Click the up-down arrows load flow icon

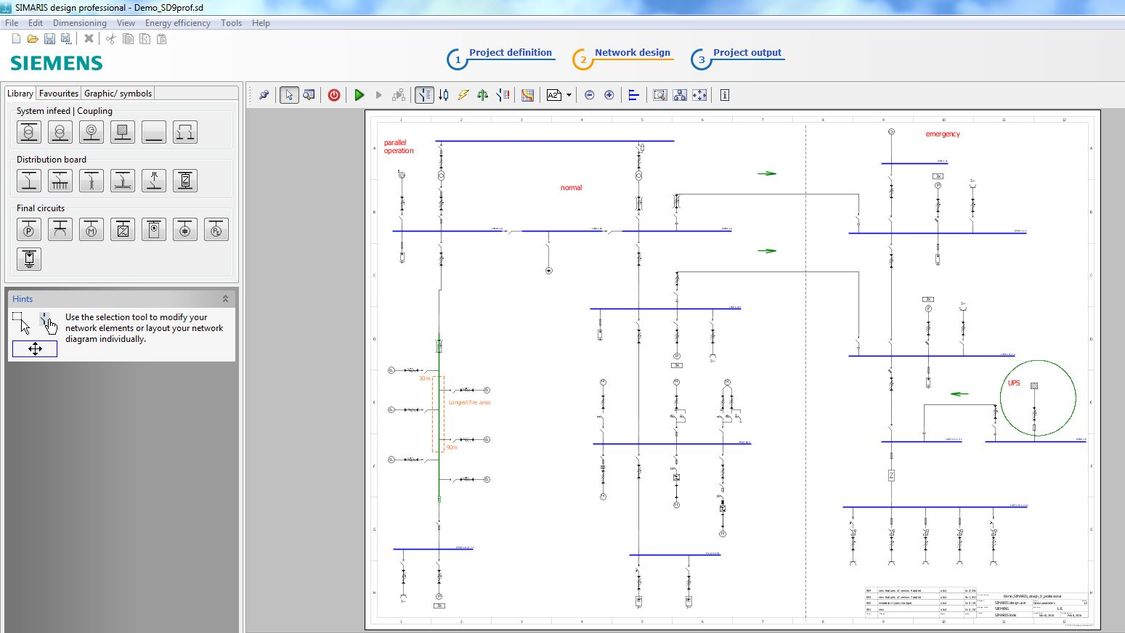(x=443, y=95)
